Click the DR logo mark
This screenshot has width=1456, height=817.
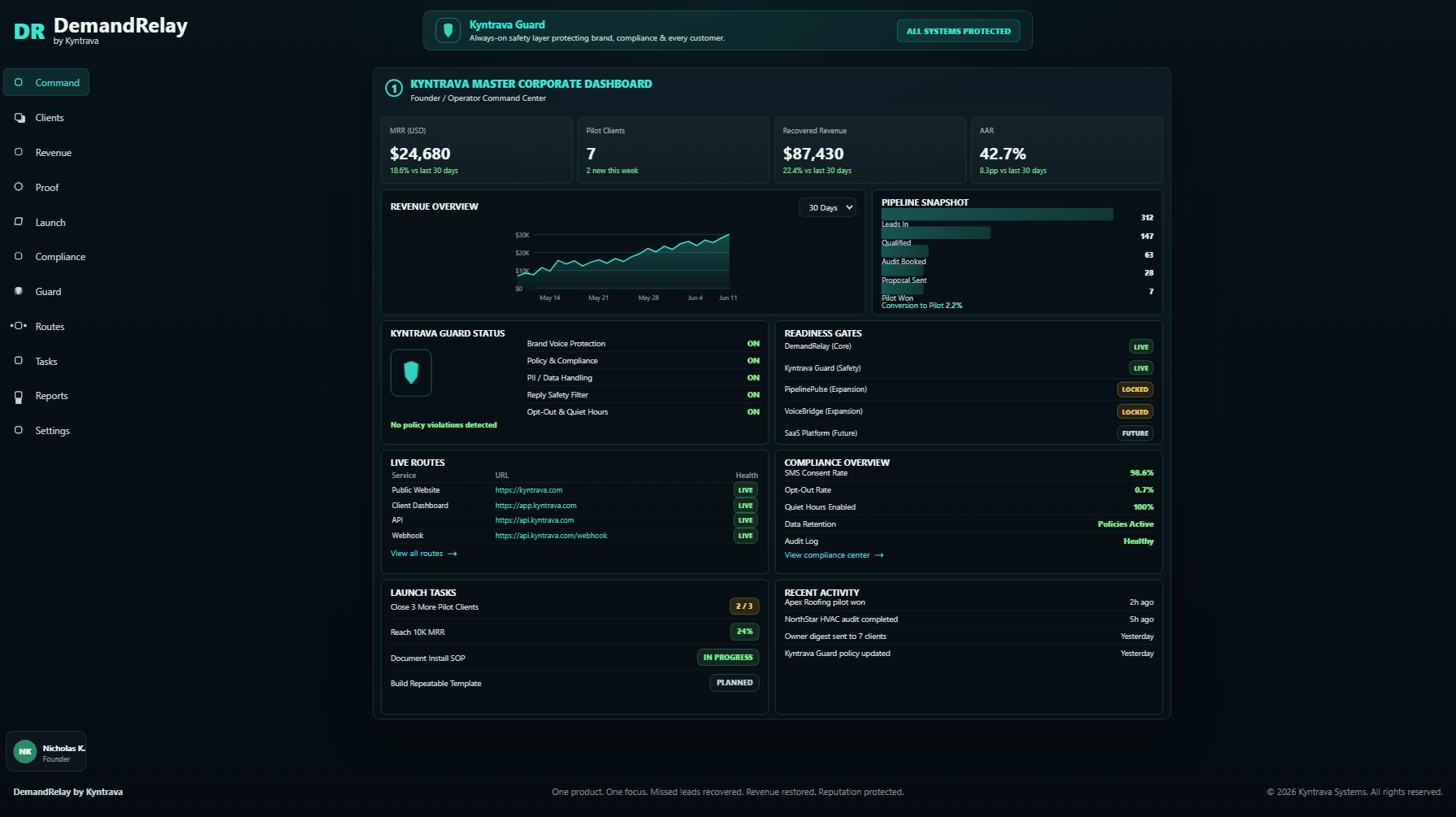(29, 32)
